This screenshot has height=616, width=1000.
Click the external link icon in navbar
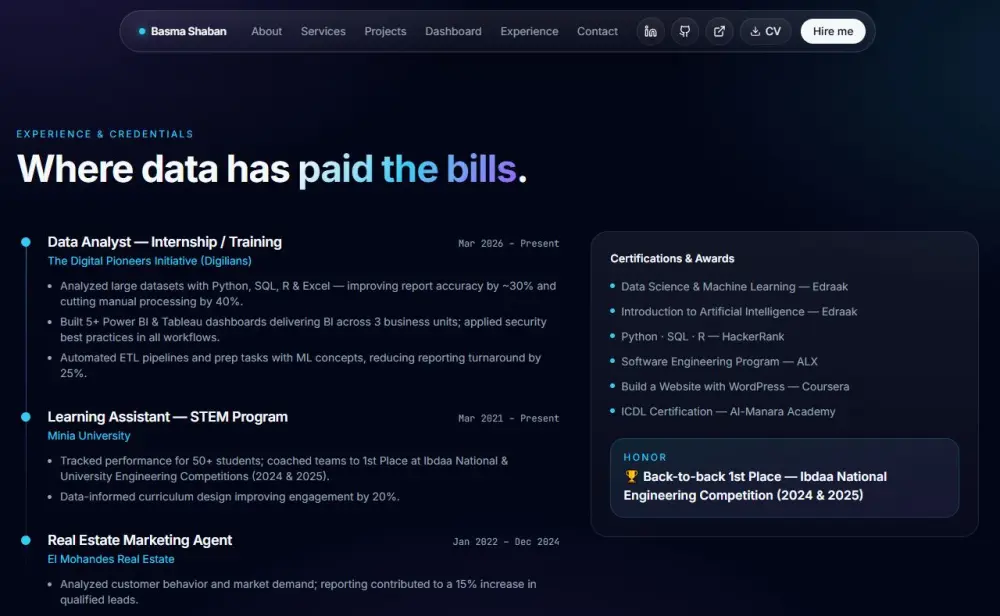[719, 31]
